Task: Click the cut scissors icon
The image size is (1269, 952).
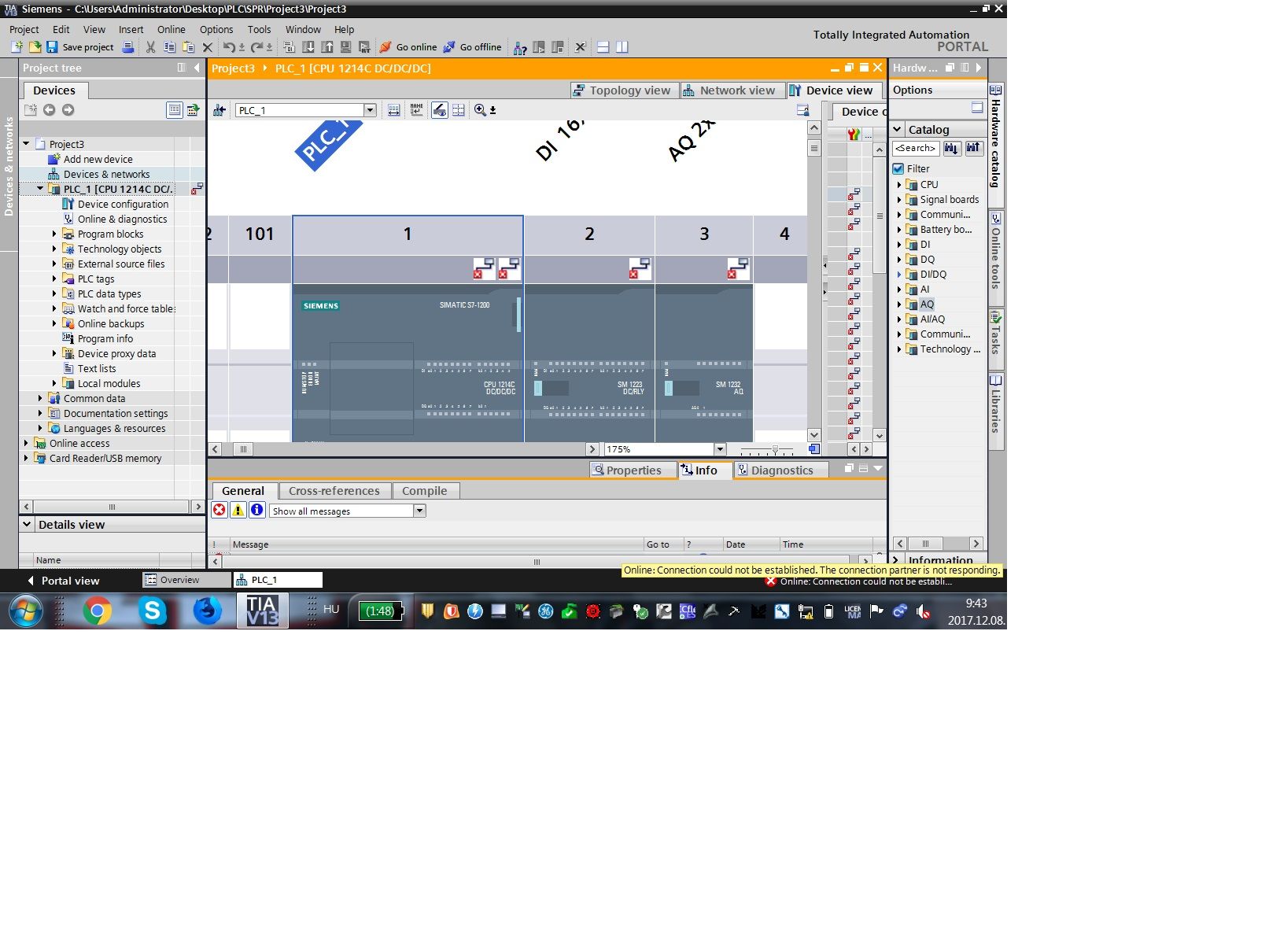Action: tap(150, 47)
